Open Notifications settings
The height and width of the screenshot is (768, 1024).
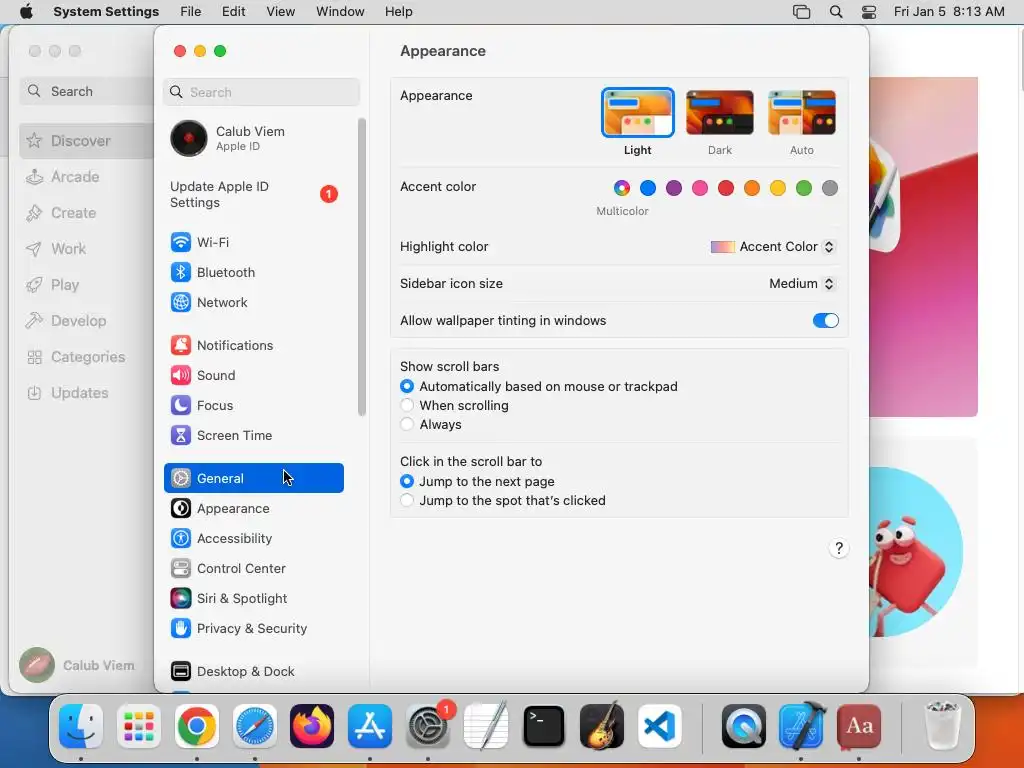click(253, 345)
